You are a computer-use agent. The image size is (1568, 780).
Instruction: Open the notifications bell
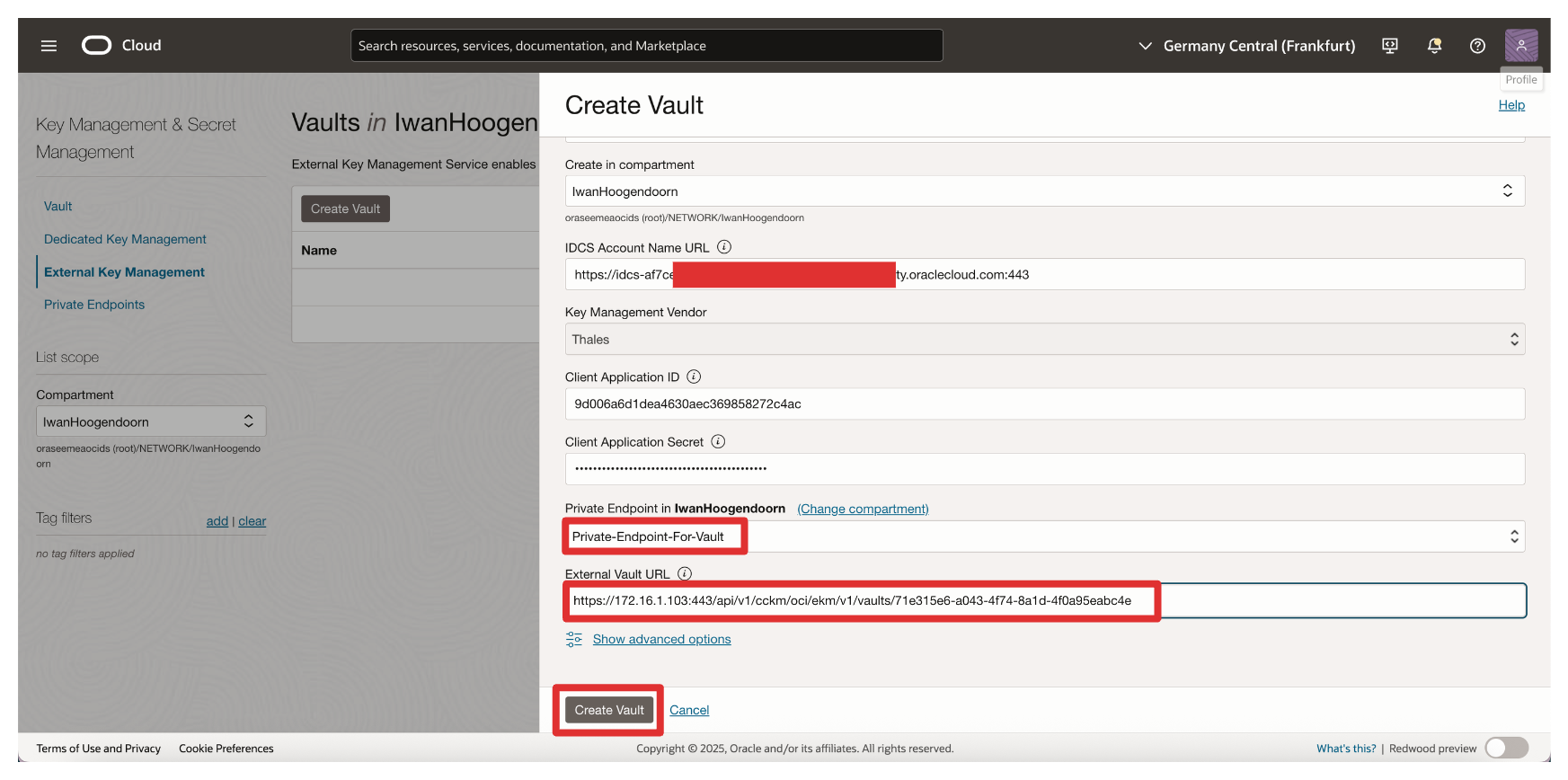pos(1434,46)
